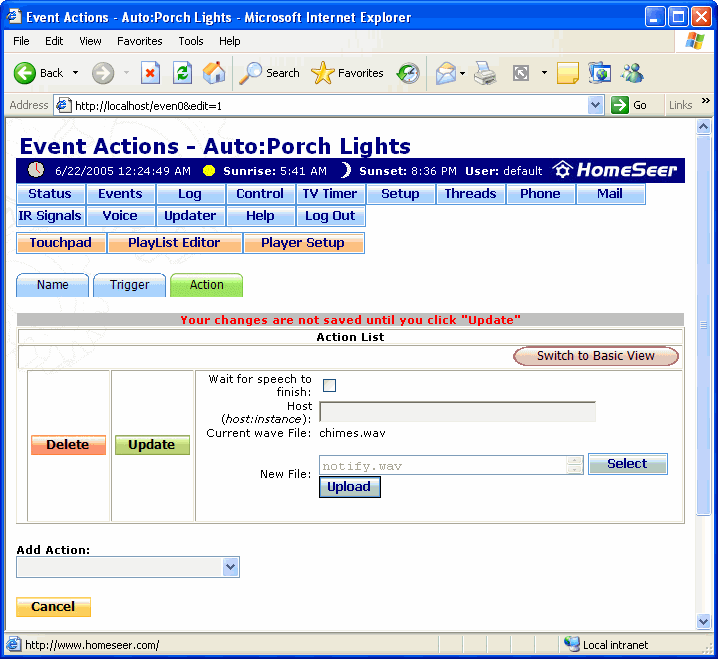Click the scrollbar up arrow

point(703,126)
